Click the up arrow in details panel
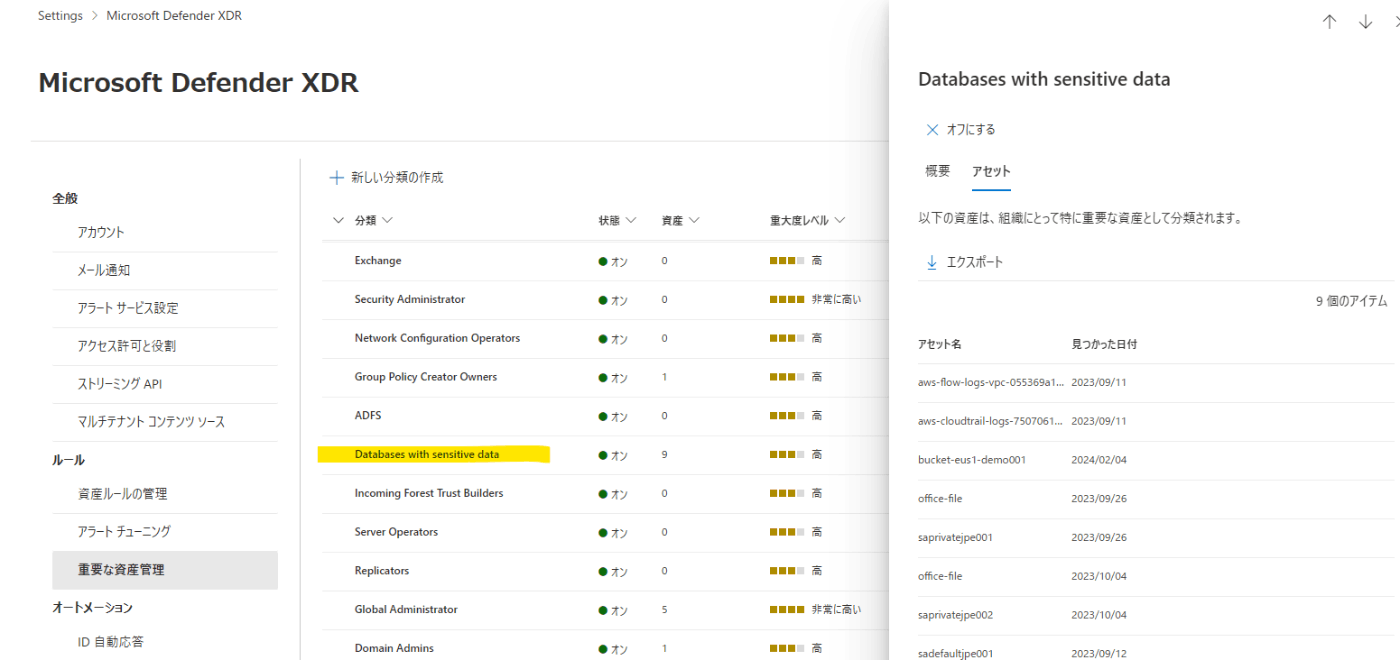The width and height of the screenshot is (1400, 660). click(1329, 22)
